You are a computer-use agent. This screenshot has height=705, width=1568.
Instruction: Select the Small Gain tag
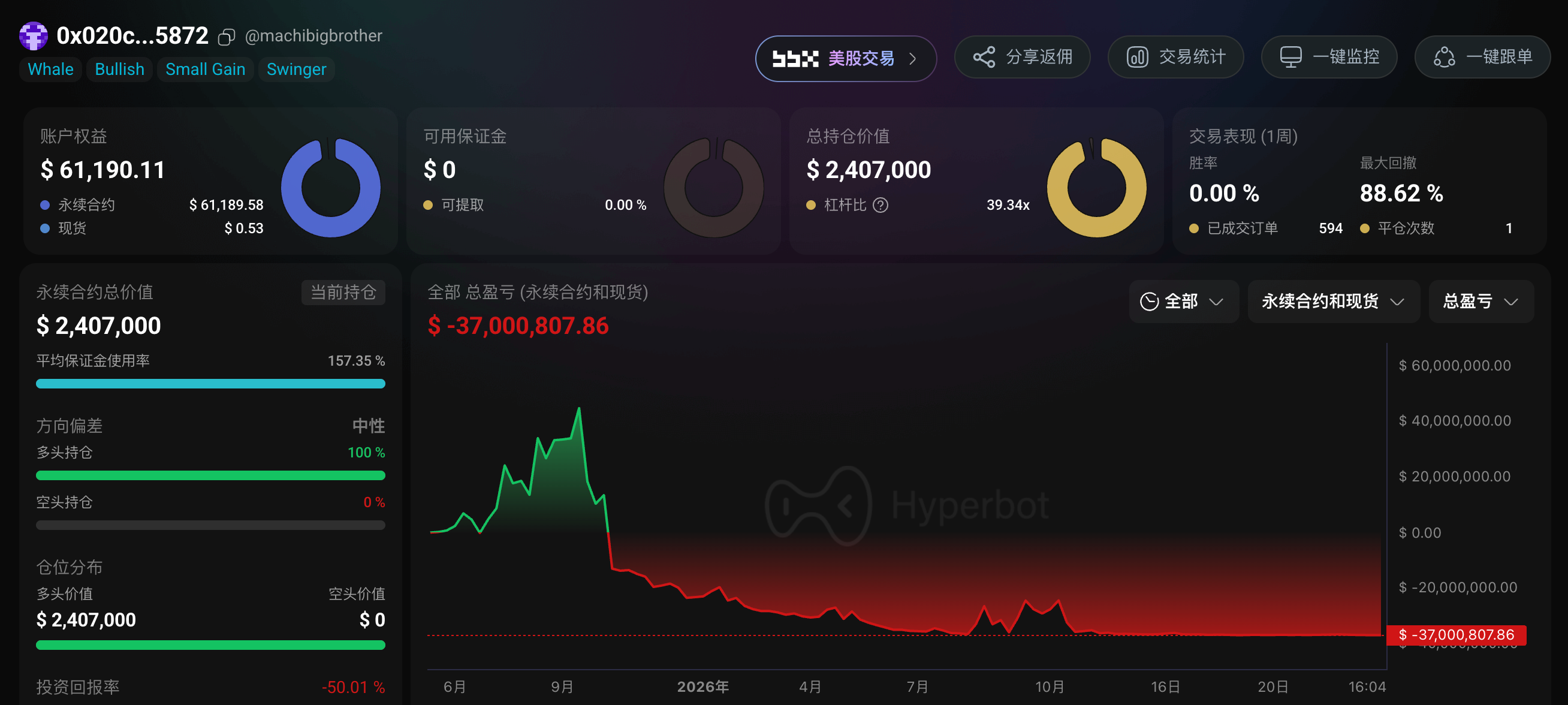coord(205,70)
